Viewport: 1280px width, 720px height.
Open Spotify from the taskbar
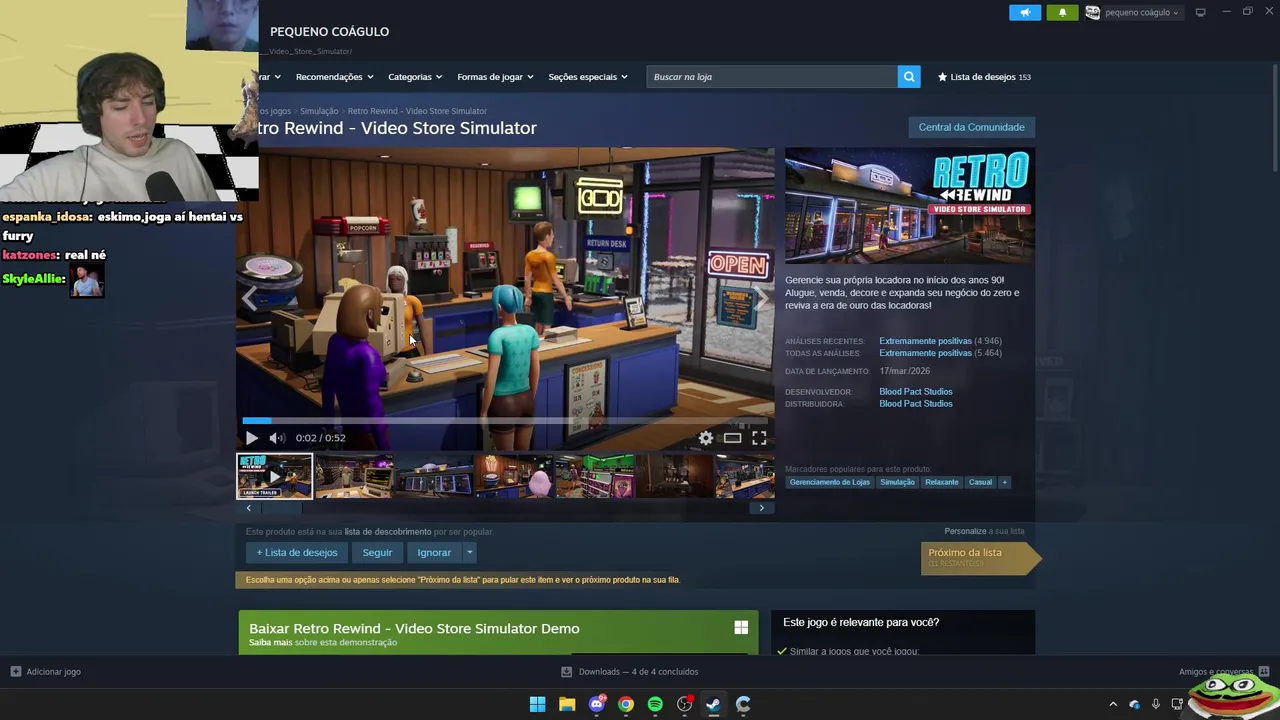click(655, 704)
